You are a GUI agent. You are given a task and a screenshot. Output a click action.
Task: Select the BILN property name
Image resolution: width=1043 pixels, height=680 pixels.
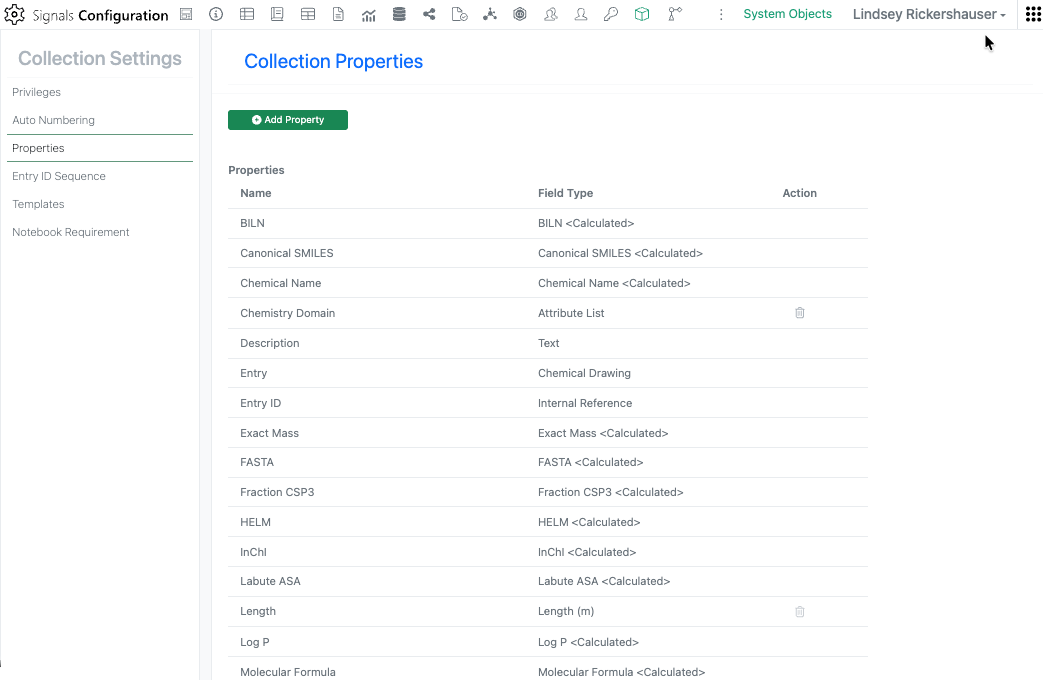(252, 223)
